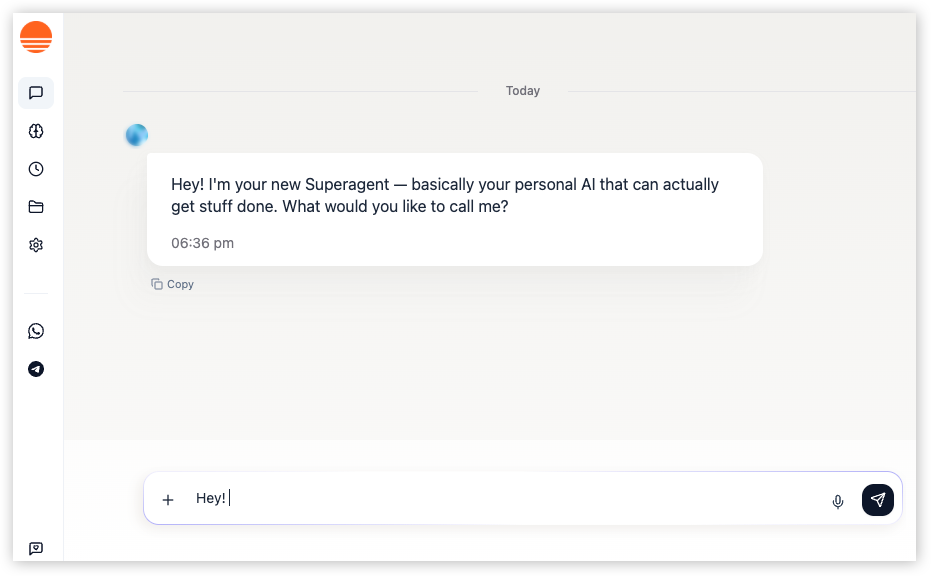
Task: Click the agent's blue avatar
Action: click(136, 134)
